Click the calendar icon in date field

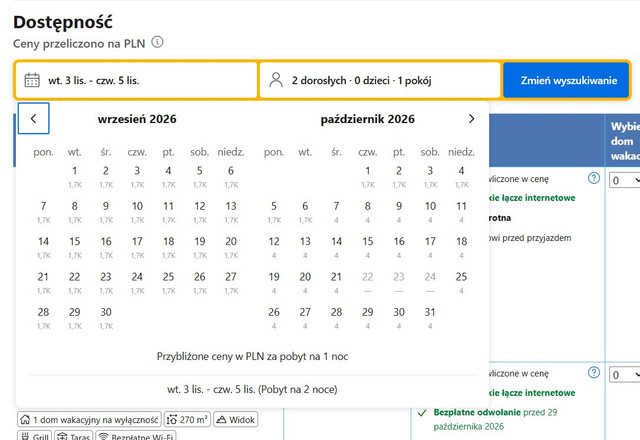[x=32, y=80]
